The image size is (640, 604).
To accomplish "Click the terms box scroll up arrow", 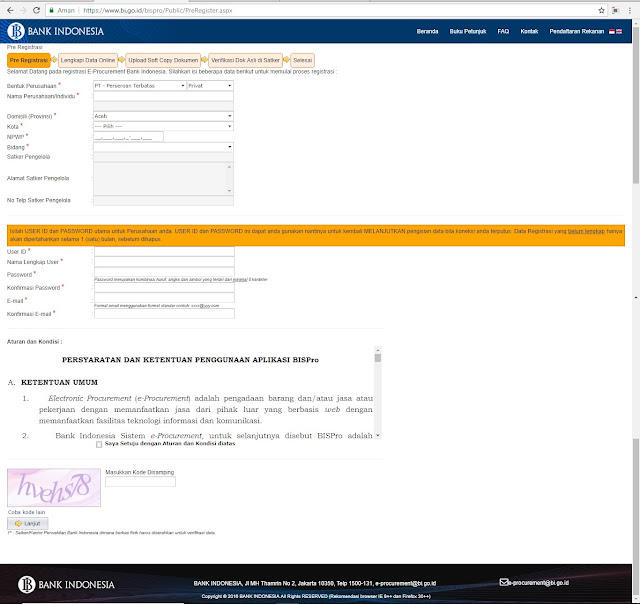I will coord(378,350).
